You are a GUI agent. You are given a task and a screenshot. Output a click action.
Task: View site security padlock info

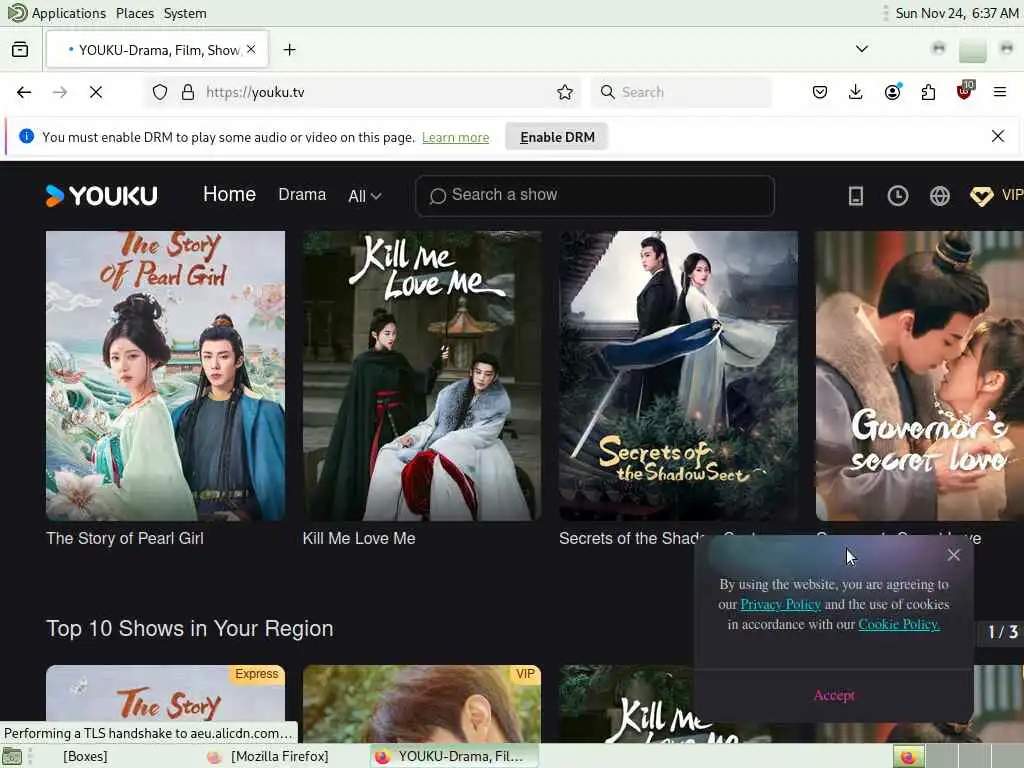pyautogui.click(x=188, y=92)
